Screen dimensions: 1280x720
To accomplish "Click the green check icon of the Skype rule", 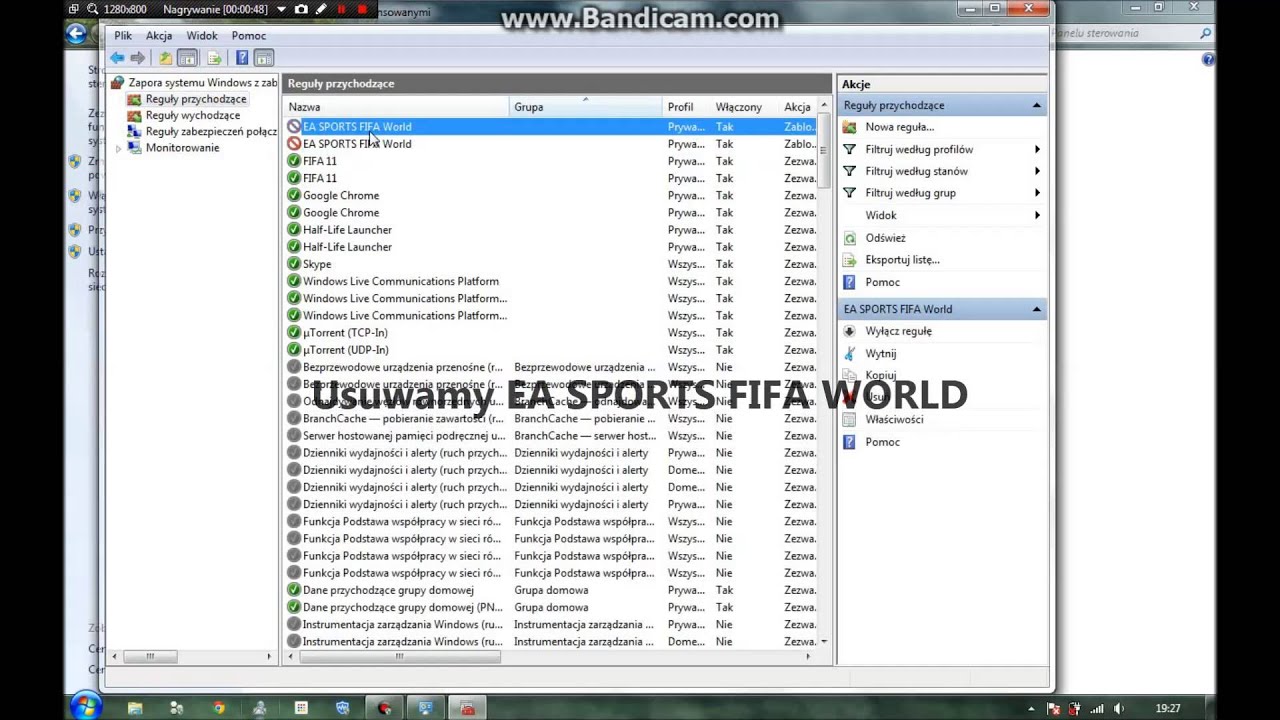I will point(294,264).
